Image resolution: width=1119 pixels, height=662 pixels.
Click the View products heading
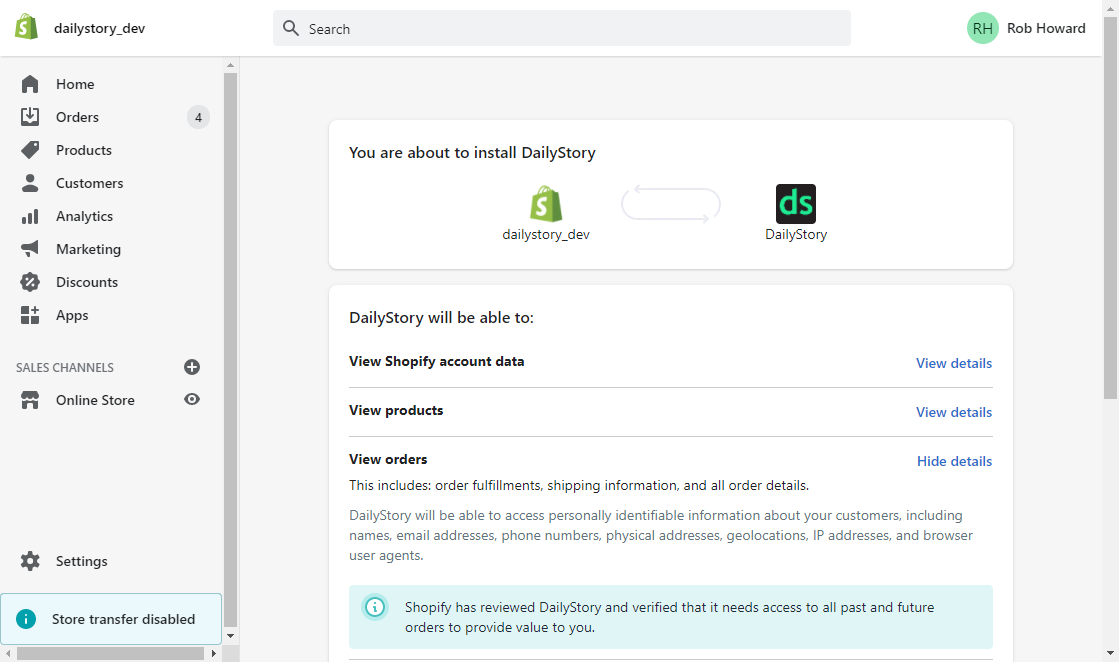(396, 410)
